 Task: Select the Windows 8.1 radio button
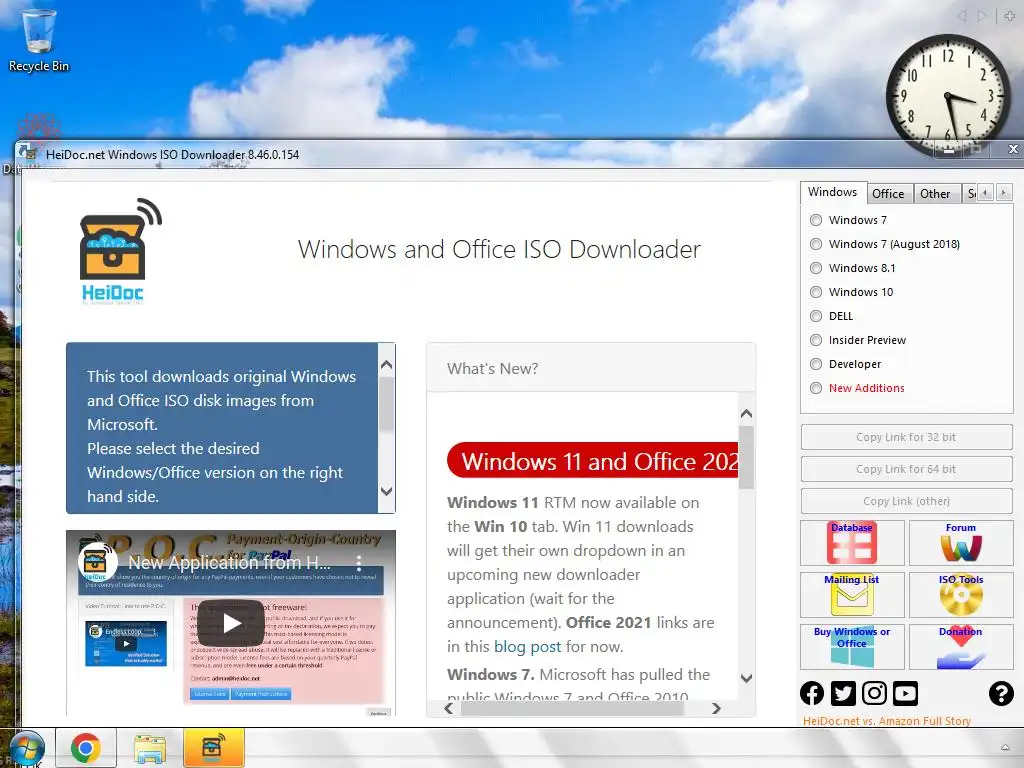click(816, 268)
